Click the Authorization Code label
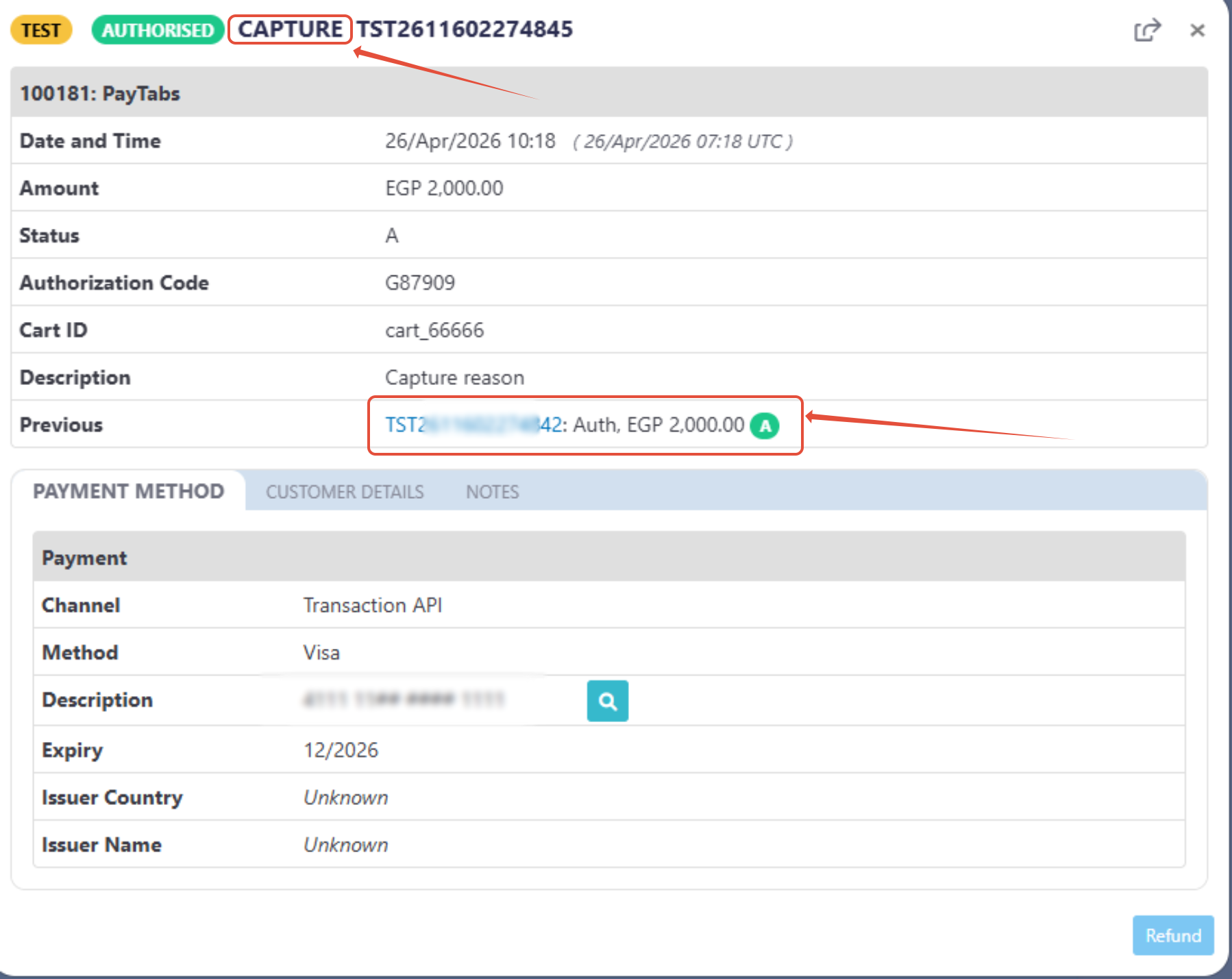The width and height of the screenshot is (1232, 979). [114, 282]
